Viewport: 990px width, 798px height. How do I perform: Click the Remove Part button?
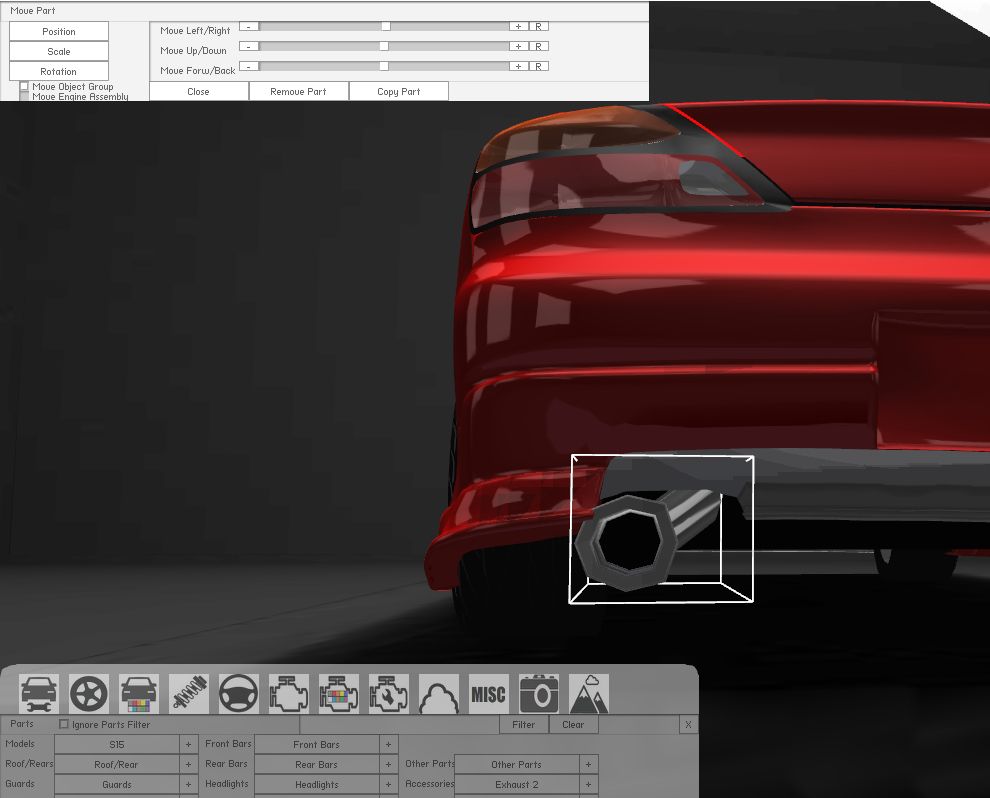click(298, 91)
